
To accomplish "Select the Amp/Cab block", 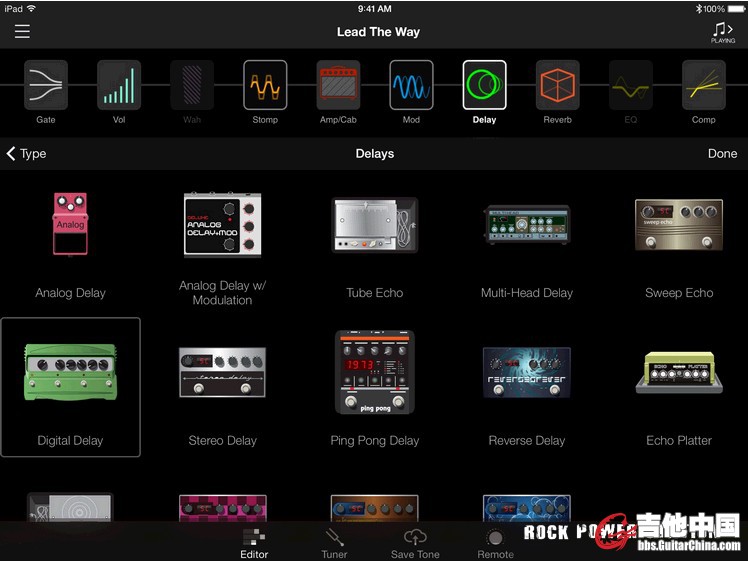I will tap(338, 85).
